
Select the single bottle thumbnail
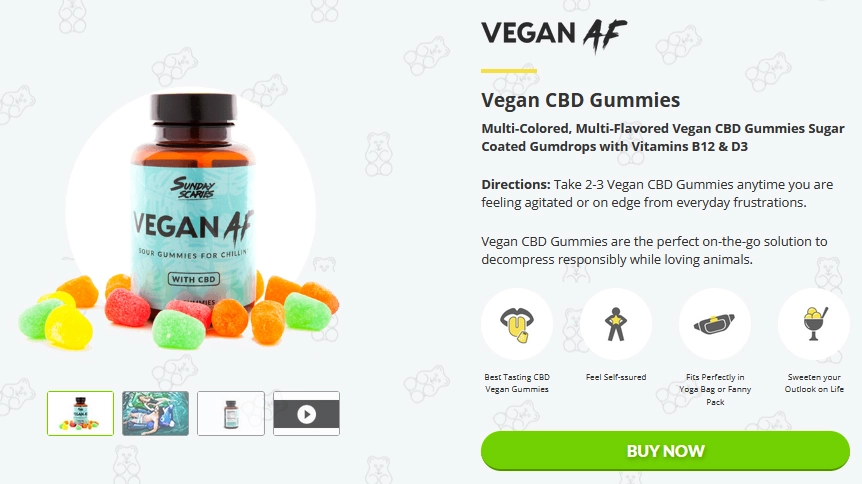(x=231, y=414)
